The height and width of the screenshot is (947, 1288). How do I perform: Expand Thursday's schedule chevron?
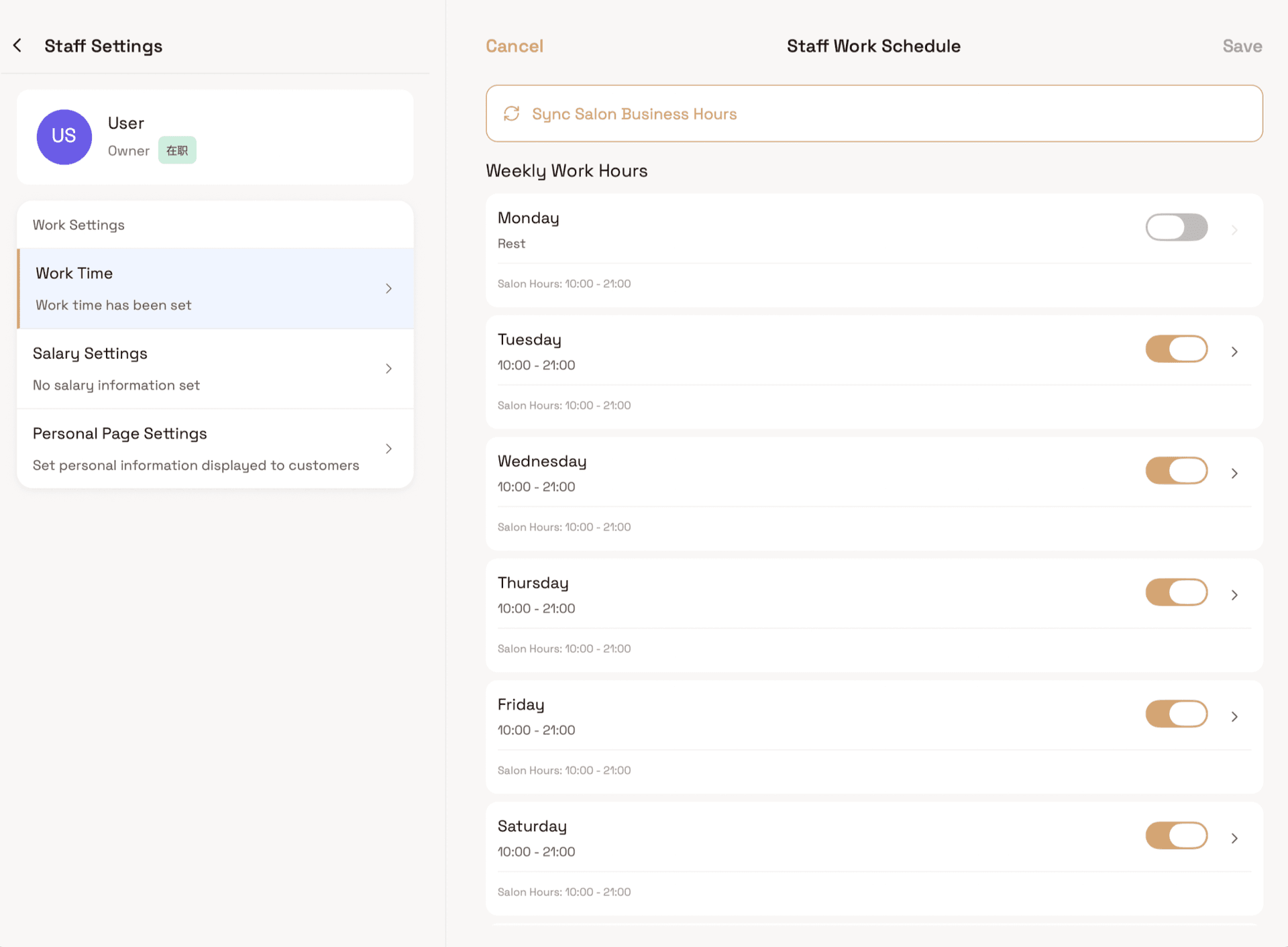coord(1234,594)
